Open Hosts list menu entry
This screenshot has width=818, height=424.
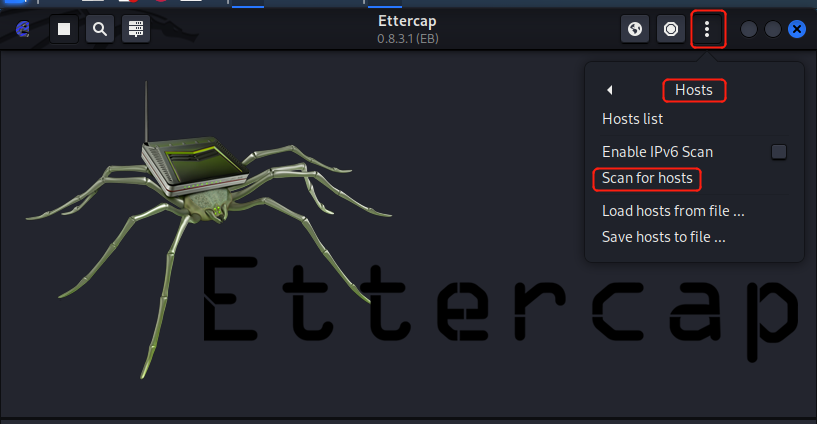pos(632,119)
